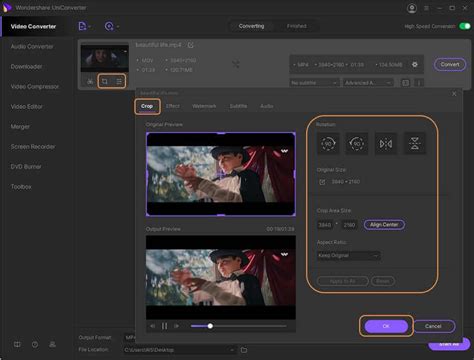Screen dimensions: 474x360
Task: Click OK to confirm crop
Action: click(386, 326)
